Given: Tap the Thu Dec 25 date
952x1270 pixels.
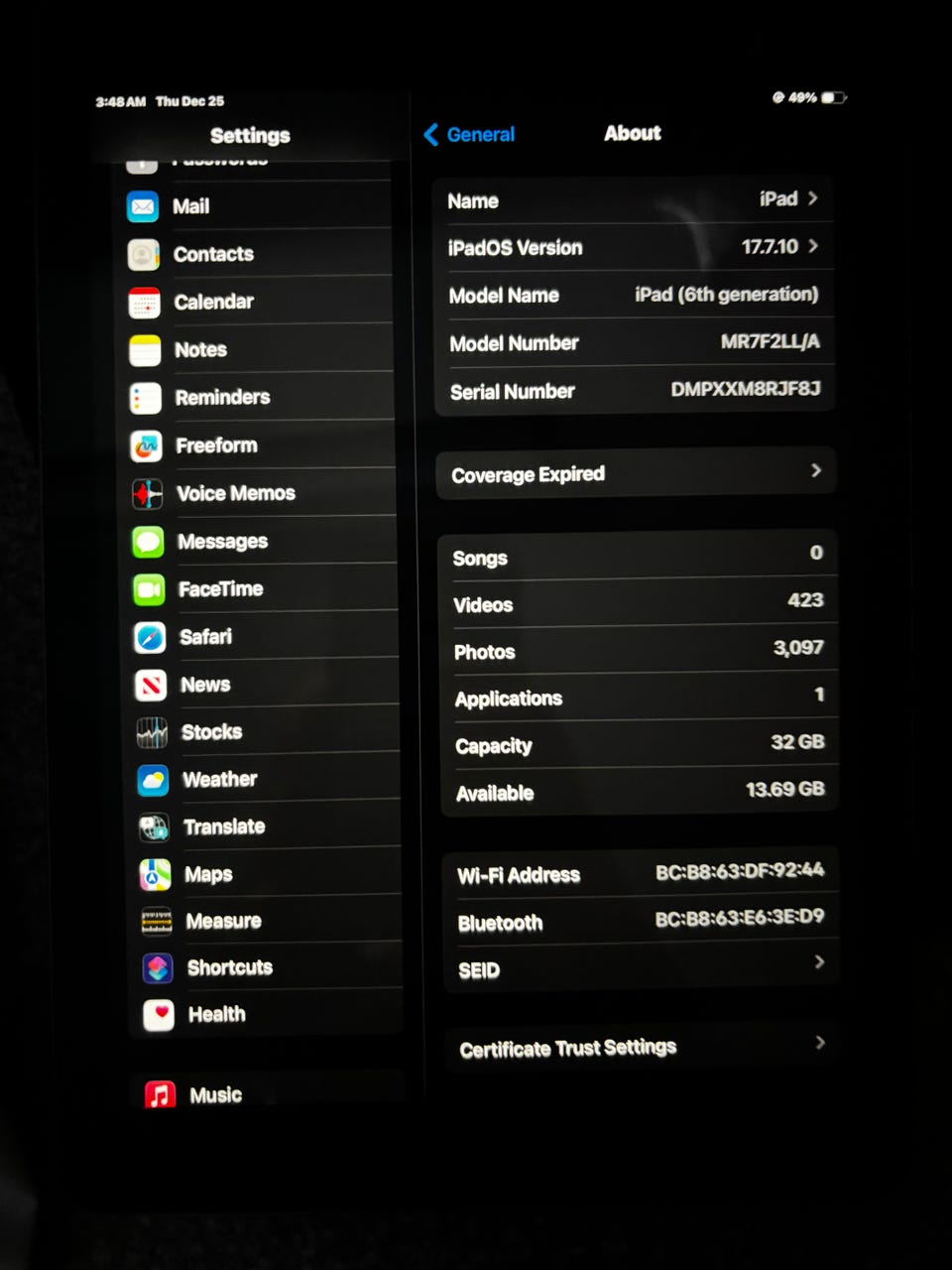Looking at the screenshot, I should coord(189,101).
